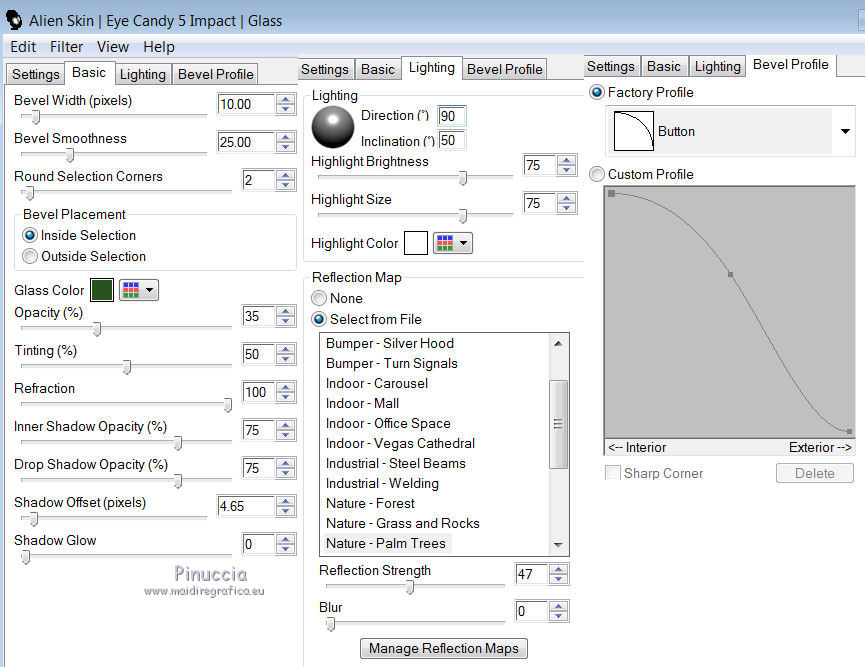Open the Edit menu
Image resolution: width=865 pixels, height=667 pixels.
click(23, 47)
